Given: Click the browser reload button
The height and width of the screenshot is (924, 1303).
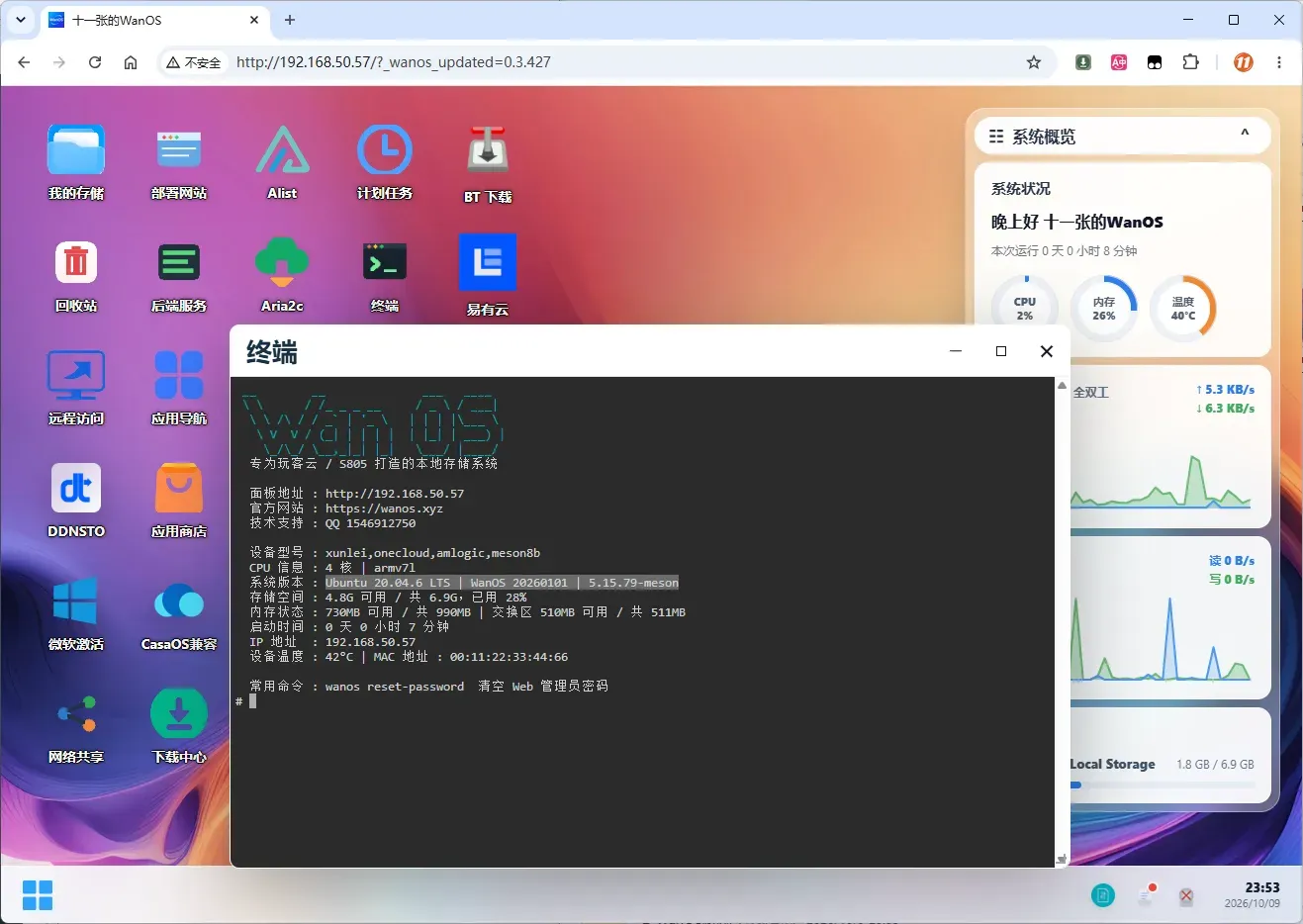Looking at the screenshot, I should click(x=95, y=62).
